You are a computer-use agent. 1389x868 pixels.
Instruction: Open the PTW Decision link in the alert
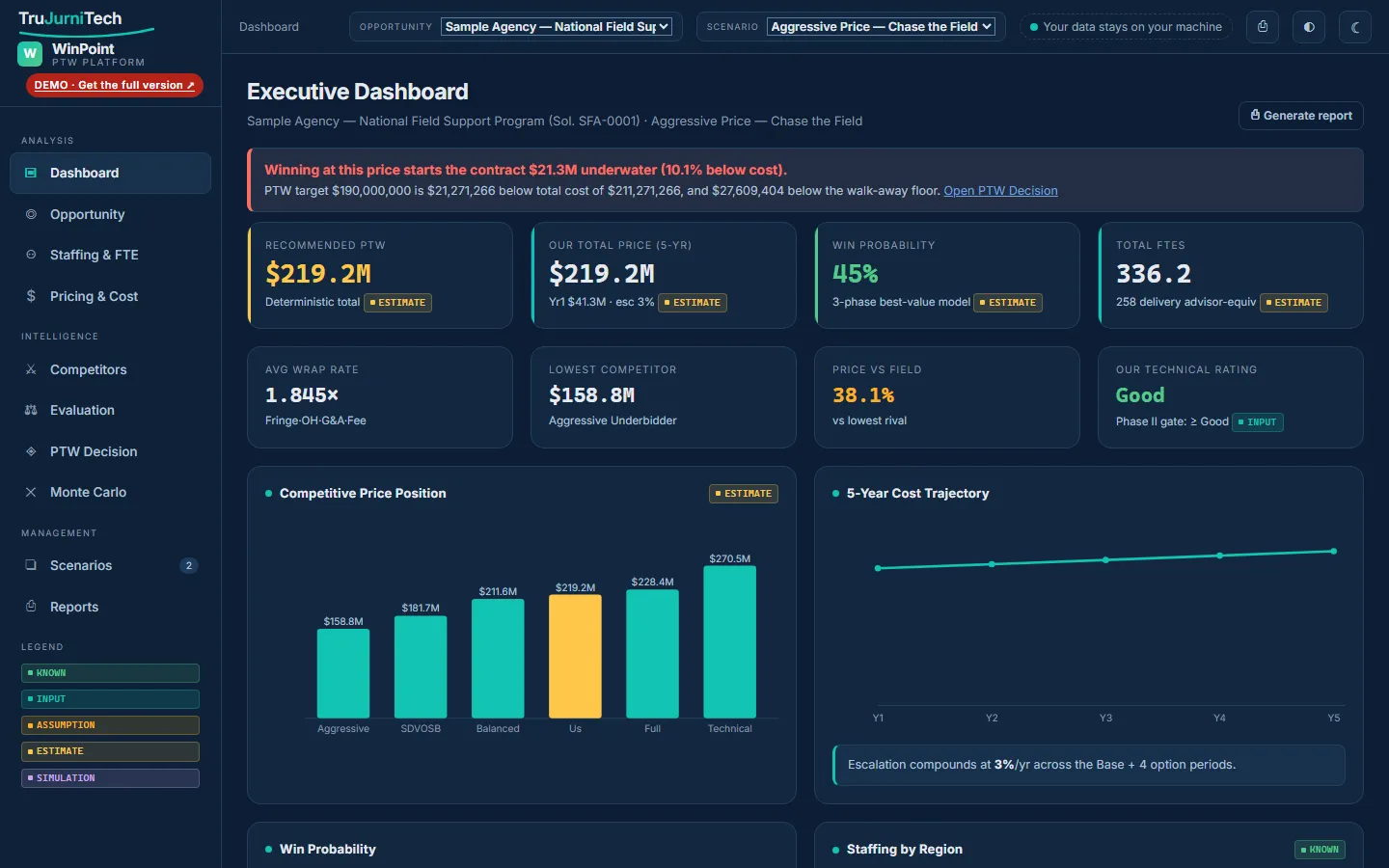pyautogui.click(x=1000, y=191)
